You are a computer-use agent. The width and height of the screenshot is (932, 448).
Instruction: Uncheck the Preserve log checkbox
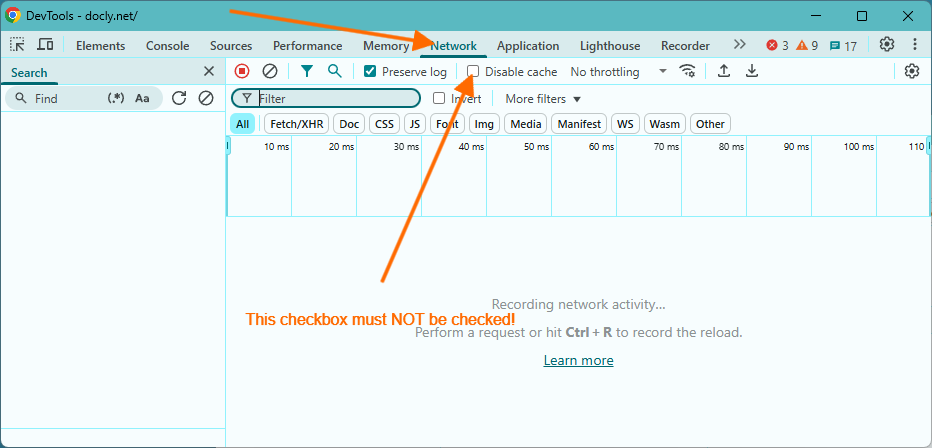pyautogui.click(x=370, y=72)
